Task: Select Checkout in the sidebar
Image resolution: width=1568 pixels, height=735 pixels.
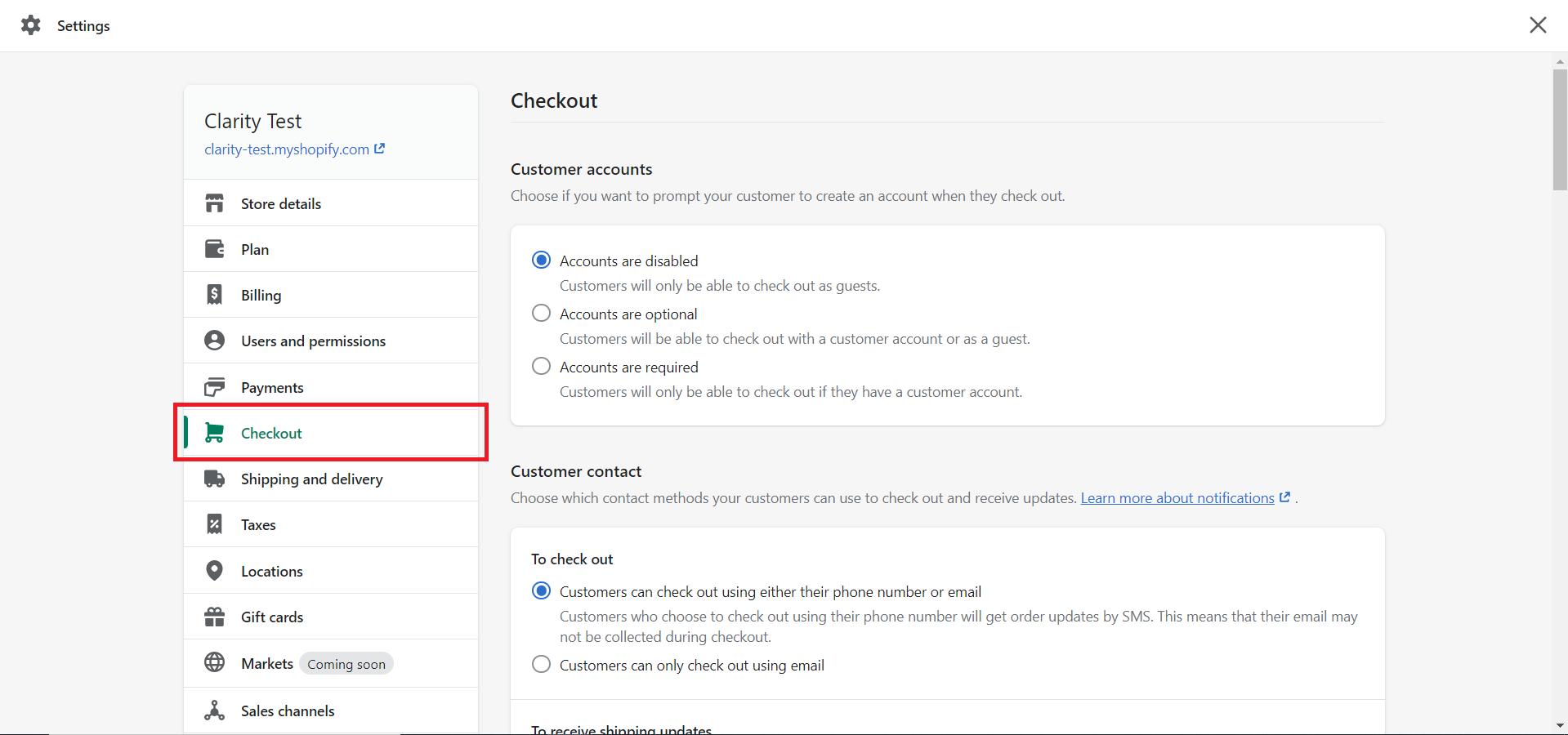Action: [x=331, y=433]
